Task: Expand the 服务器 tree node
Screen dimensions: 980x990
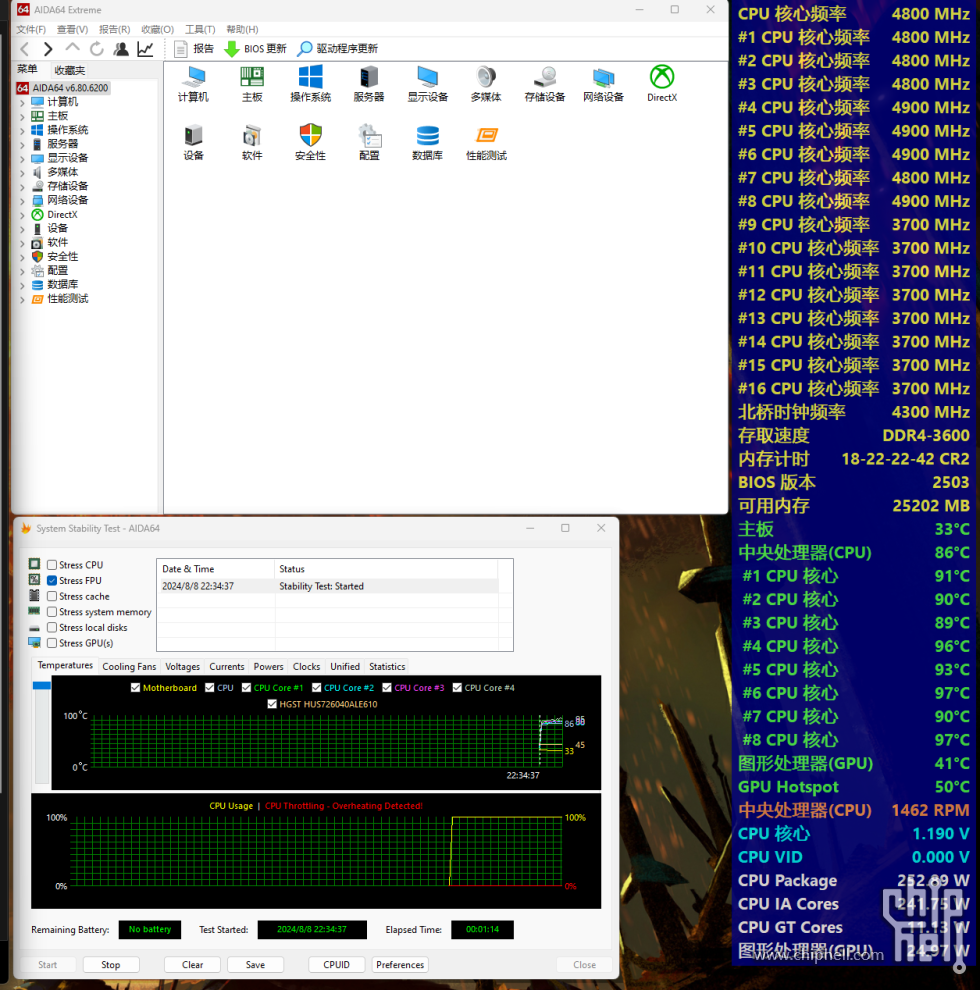Action: (x=23, y=145)
